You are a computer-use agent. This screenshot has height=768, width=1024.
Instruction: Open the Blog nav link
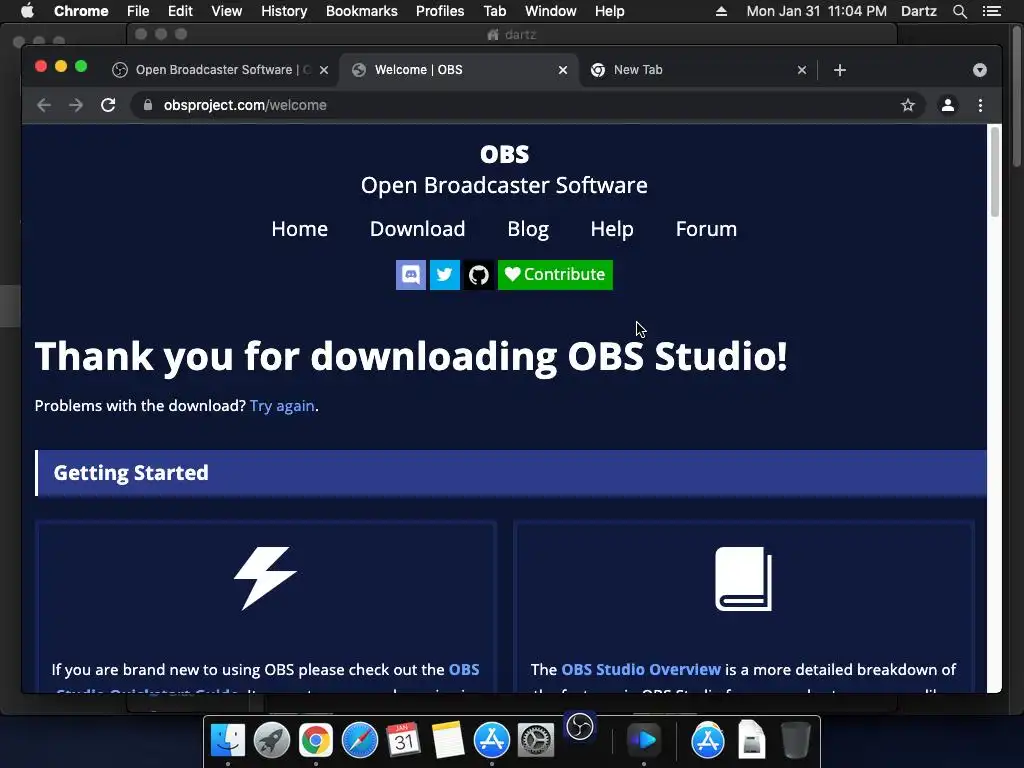[528, 229]
